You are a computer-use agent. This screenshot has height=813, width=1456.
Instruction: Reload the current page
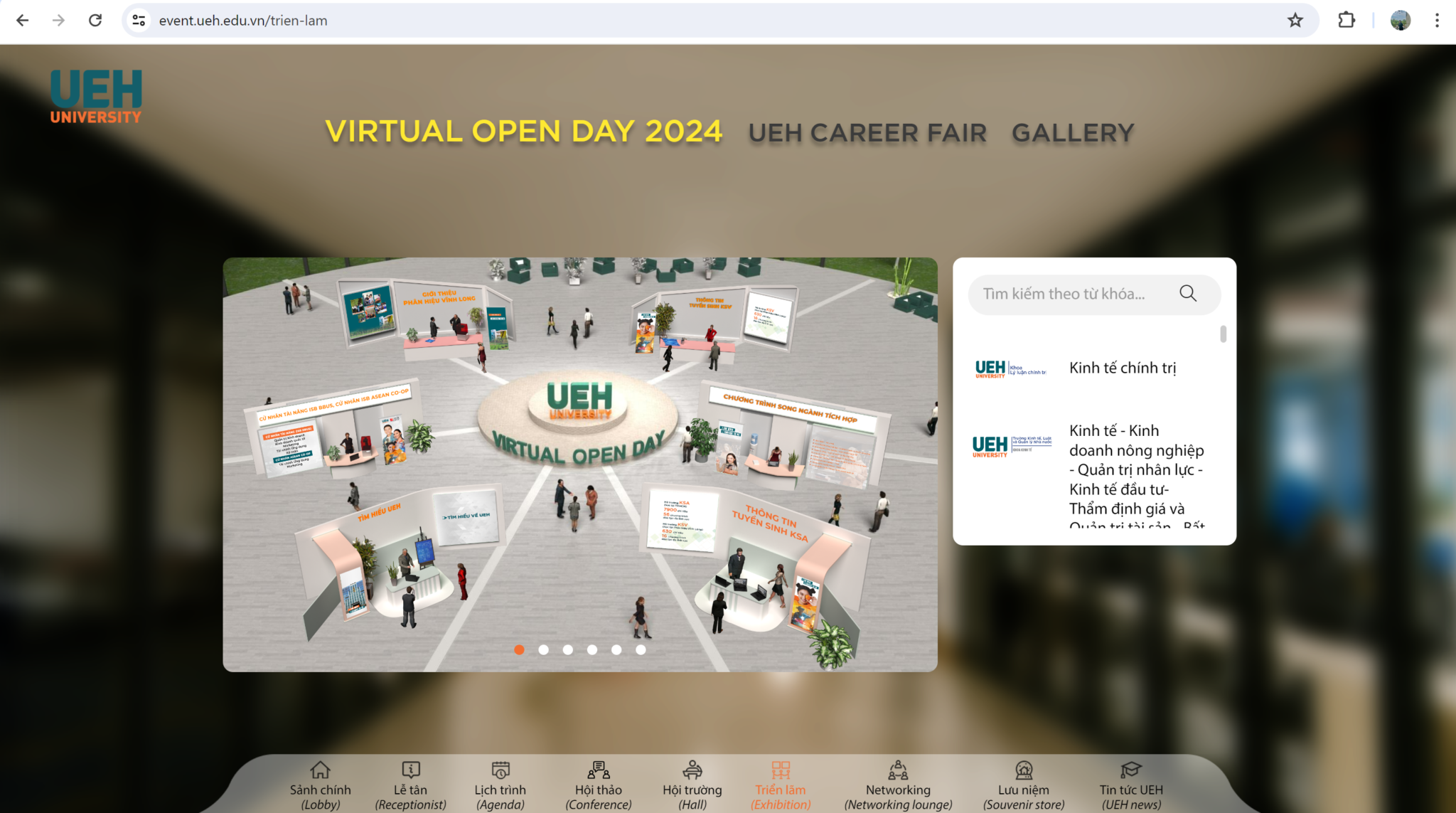click(95, 21)
